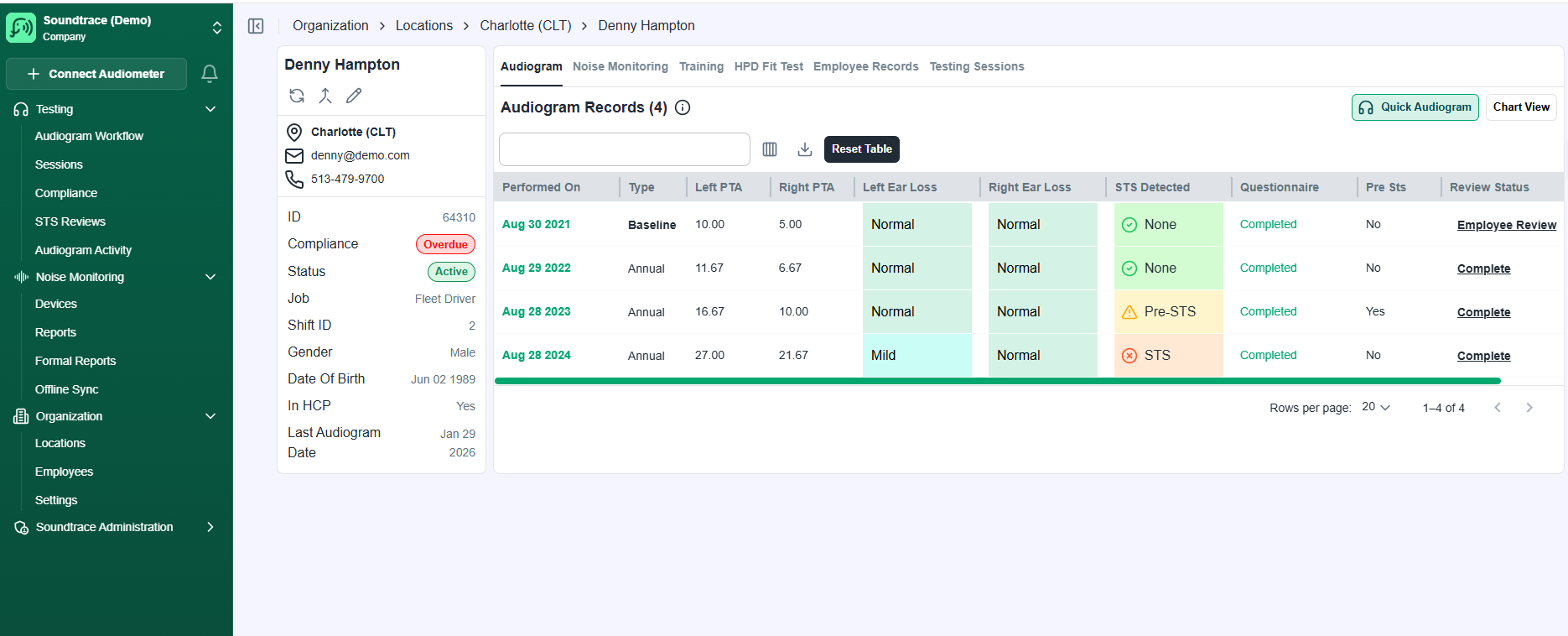This screenshot has width=1568, height=636.
Task: Open rows per page dropdown
Action: click(1375, 407)
